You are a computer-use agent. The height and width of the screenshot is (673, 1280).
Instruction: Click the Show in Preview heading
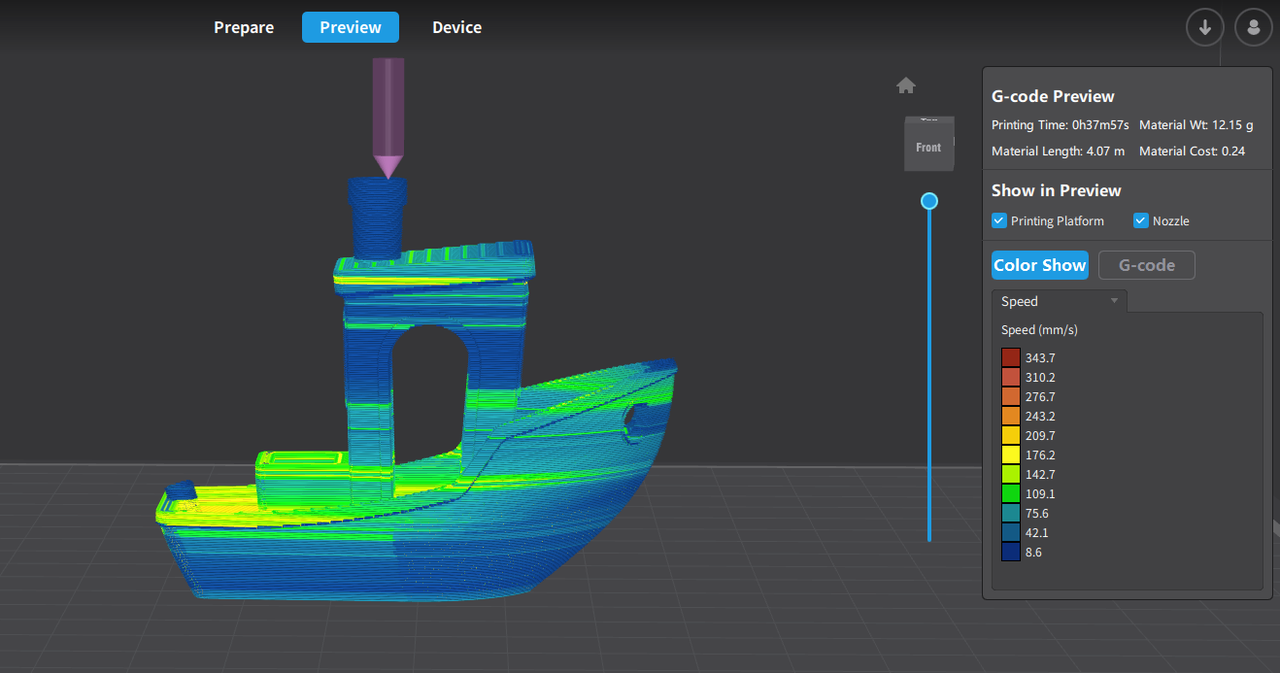point(1056,190)
